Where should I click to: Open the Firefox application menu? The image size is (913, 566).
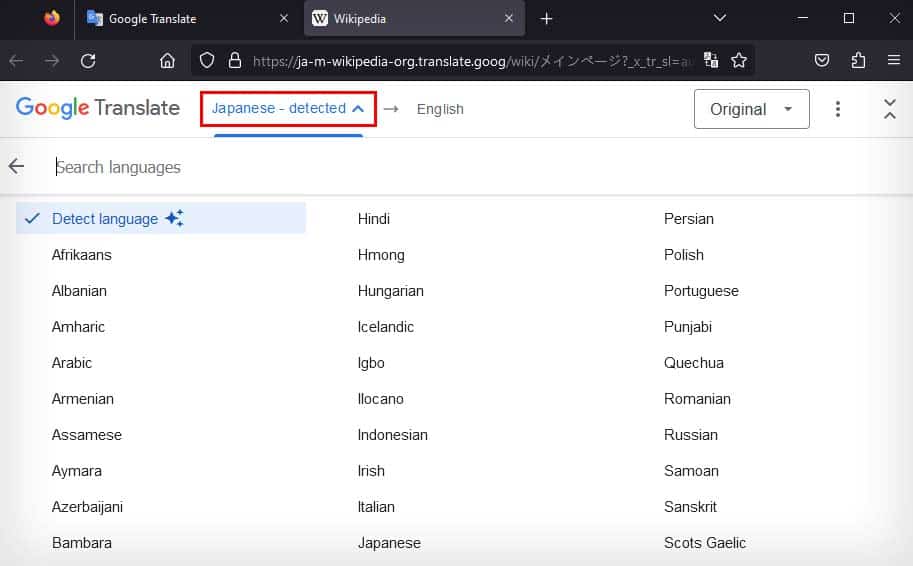click(894, 60)
